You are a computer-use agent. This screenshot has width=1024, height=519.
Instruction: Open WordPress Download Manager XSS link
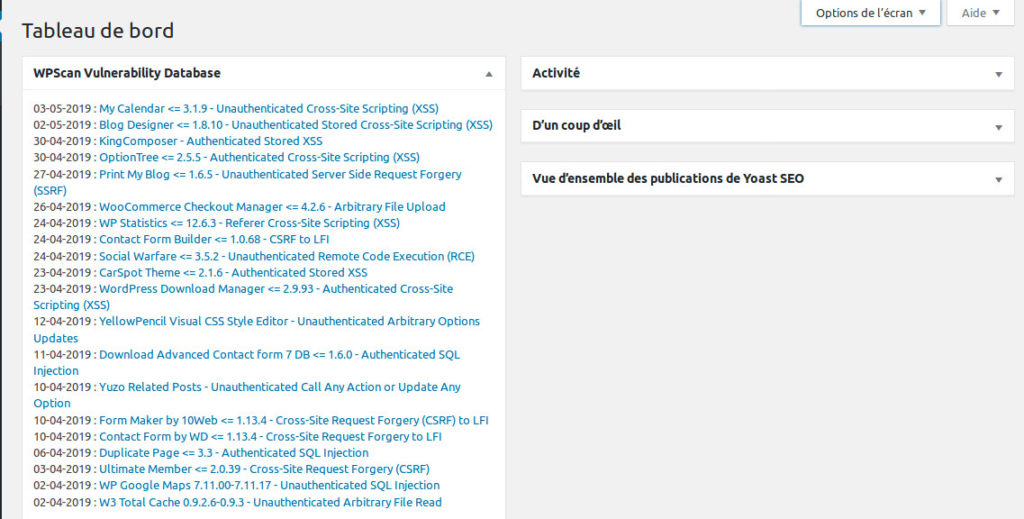coord(276,289)
